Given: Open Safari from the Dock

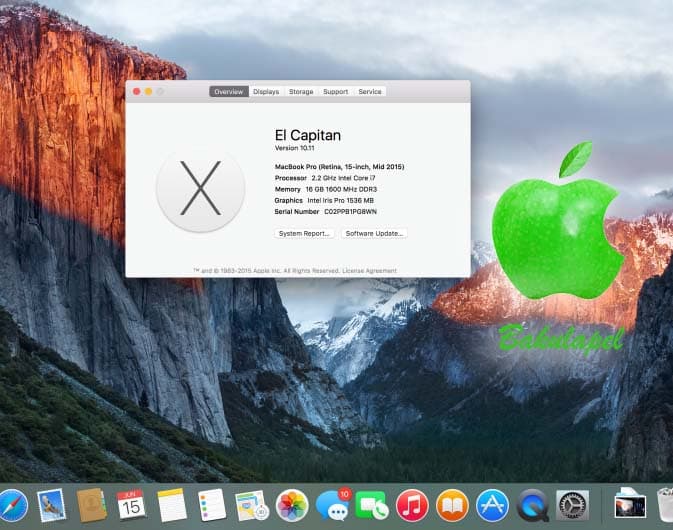Looking at the screenshot, I should 13,506.
